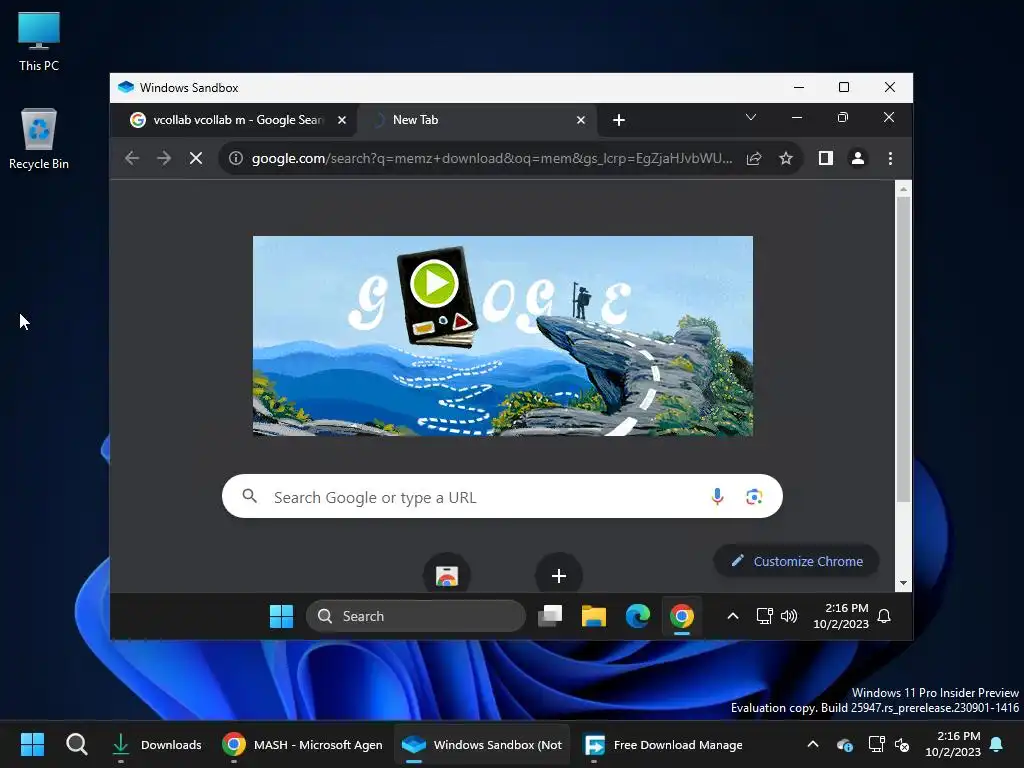This screenshot has width=1024, height=768.
Task: Click the sandbox page scrollbar thumb
Action: (903, 349)
